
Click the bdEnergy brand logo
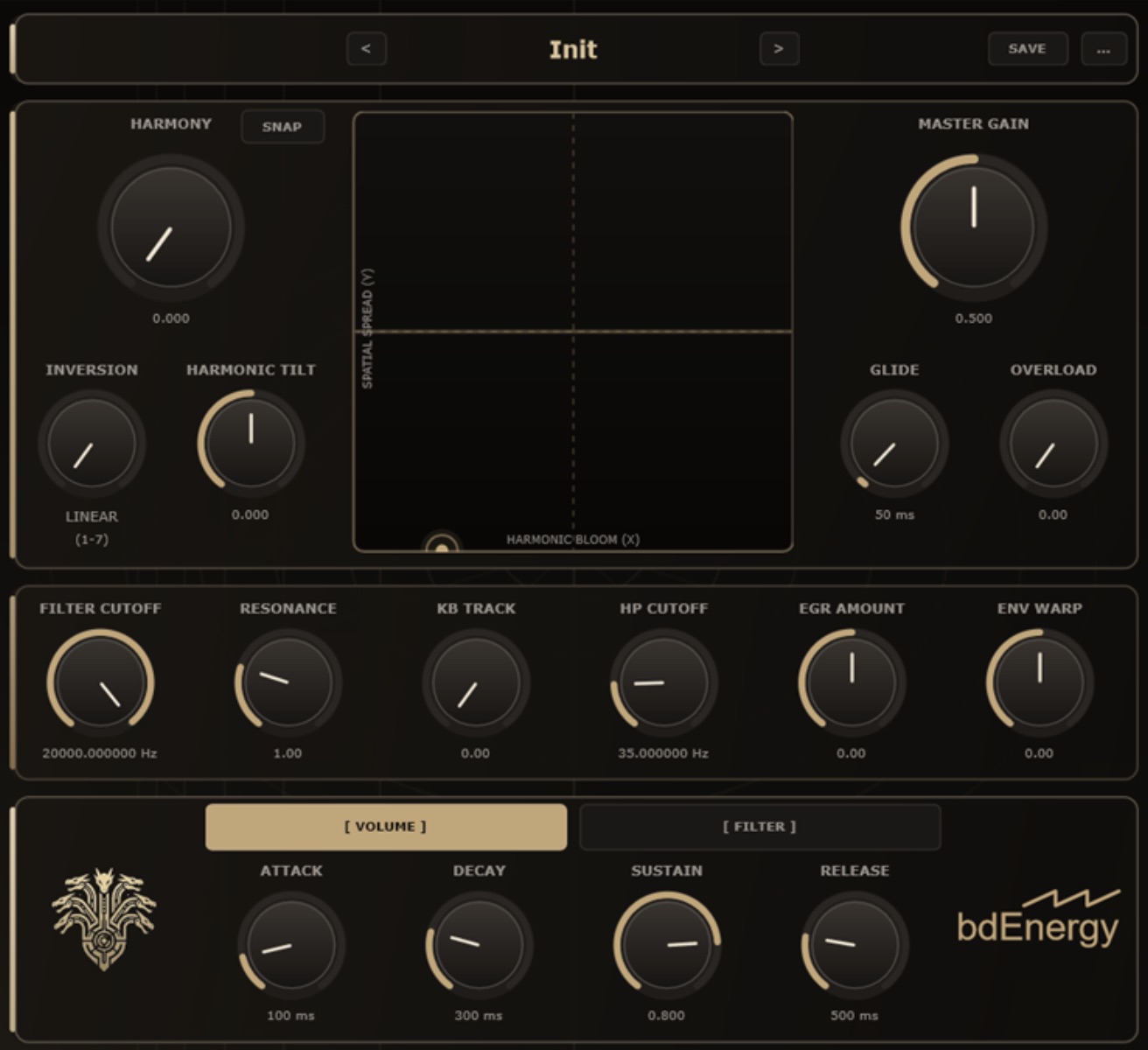point(1038,919)
